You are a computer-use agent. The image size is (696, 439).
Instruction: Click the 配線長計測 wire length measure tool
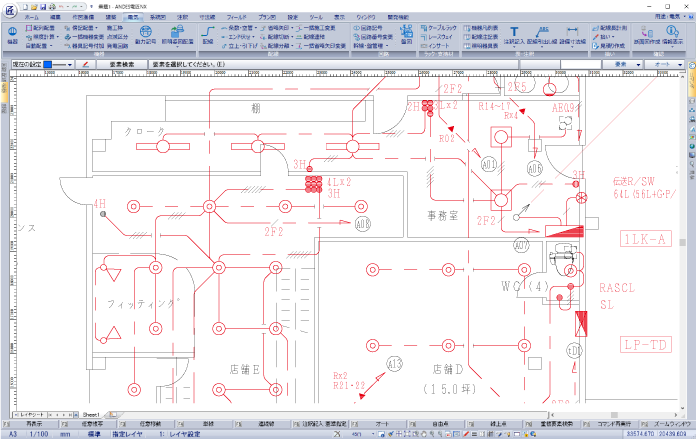610,28
